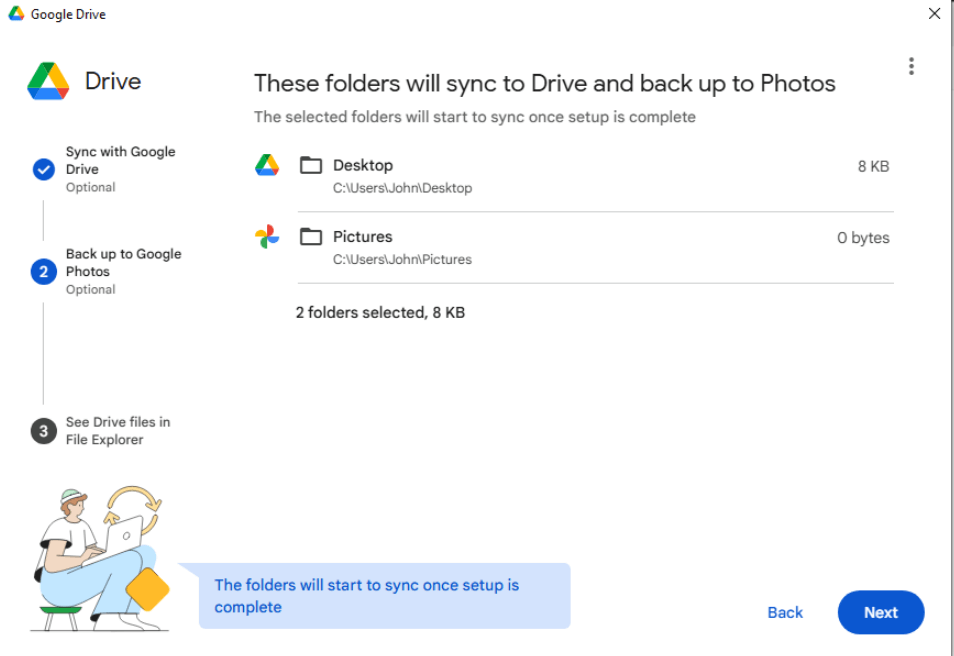Screen dimensions: 954x656
Task: Click the completed step checkmark icon
Action: (x=43, y=169)
